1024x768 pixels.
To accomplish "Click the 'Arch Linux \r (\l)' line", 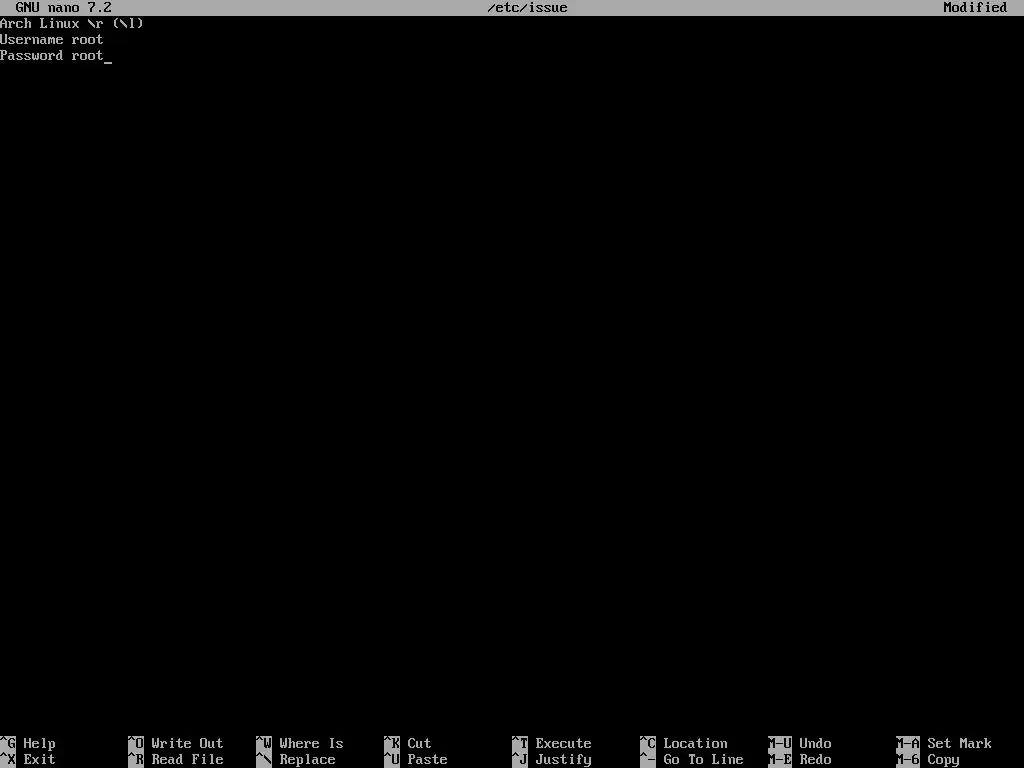I will (72, 24).
